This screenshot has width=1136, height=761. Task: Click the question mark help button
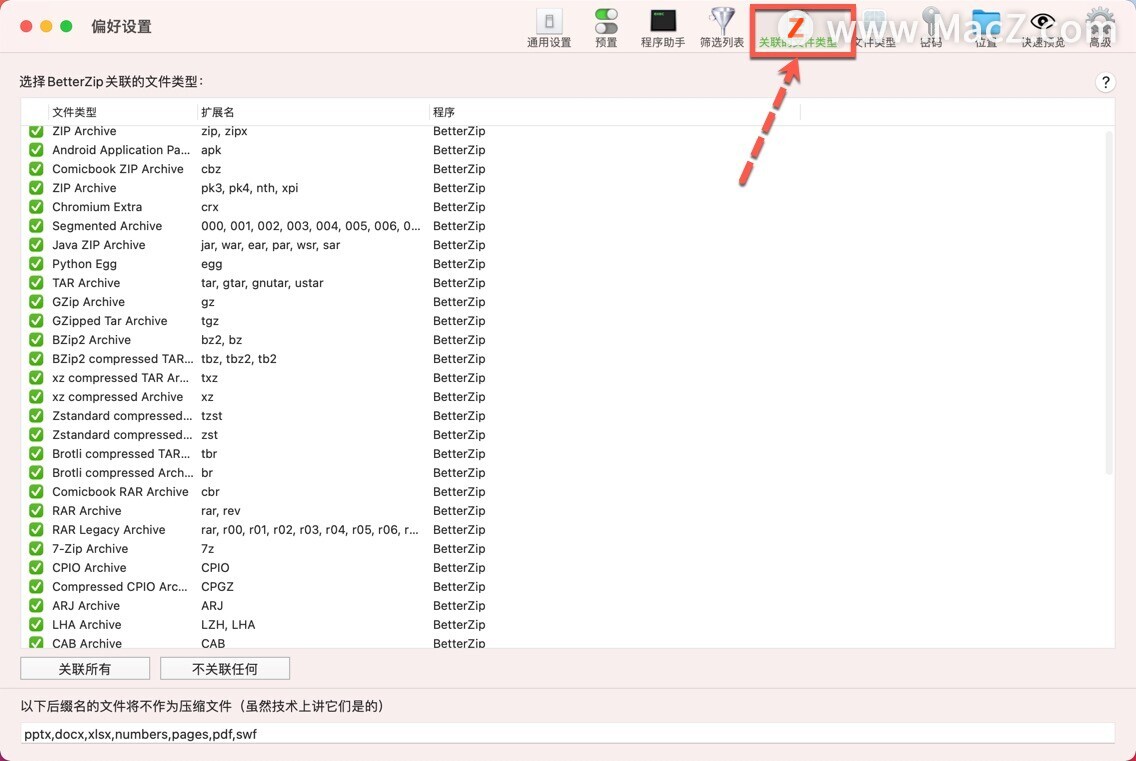(1106, 82)
